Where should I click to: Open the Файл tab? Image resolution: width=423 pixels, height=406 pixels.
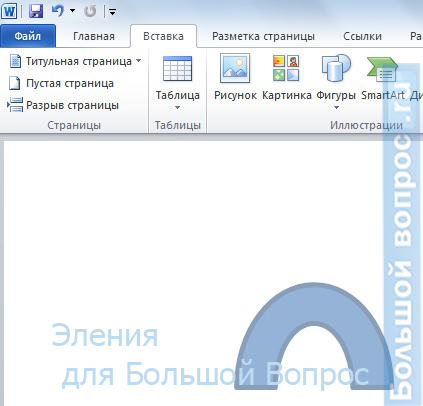pos(28,36)
